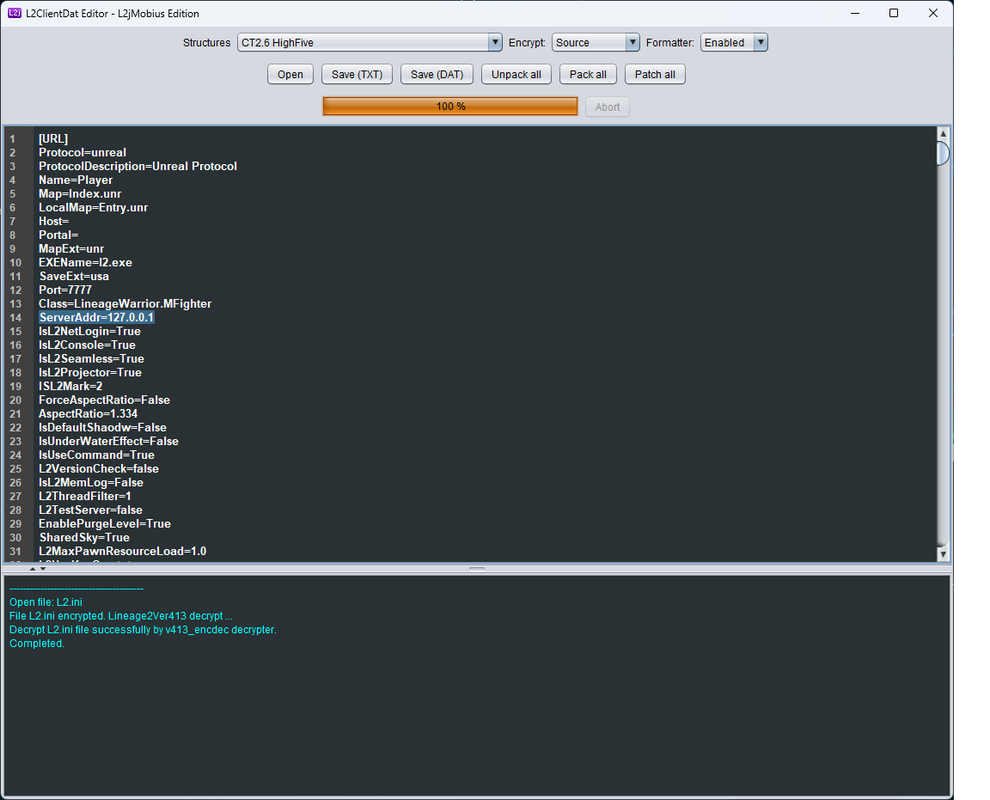
Task: Click the IsL2Console=True line
Action: click(87, 345)
